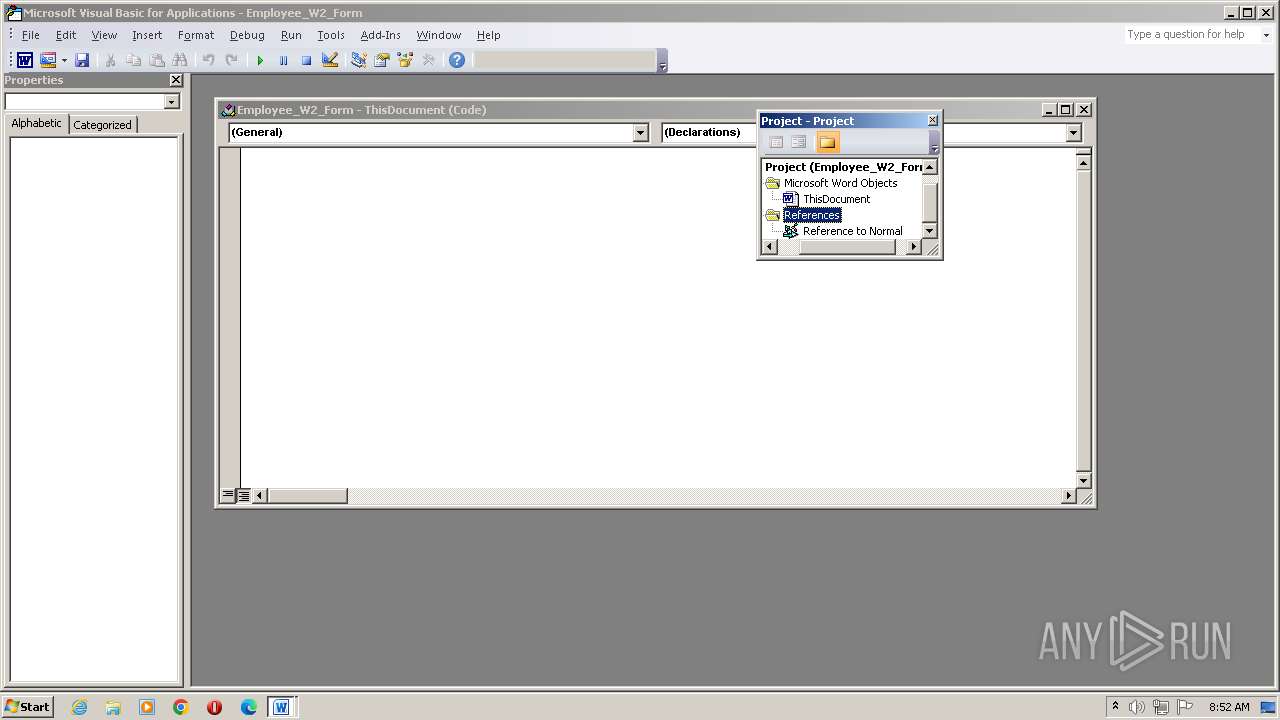Click the Cut scissors icon
The height and width of the screenshot is (720, 1280).
click(x=110, y=60)
